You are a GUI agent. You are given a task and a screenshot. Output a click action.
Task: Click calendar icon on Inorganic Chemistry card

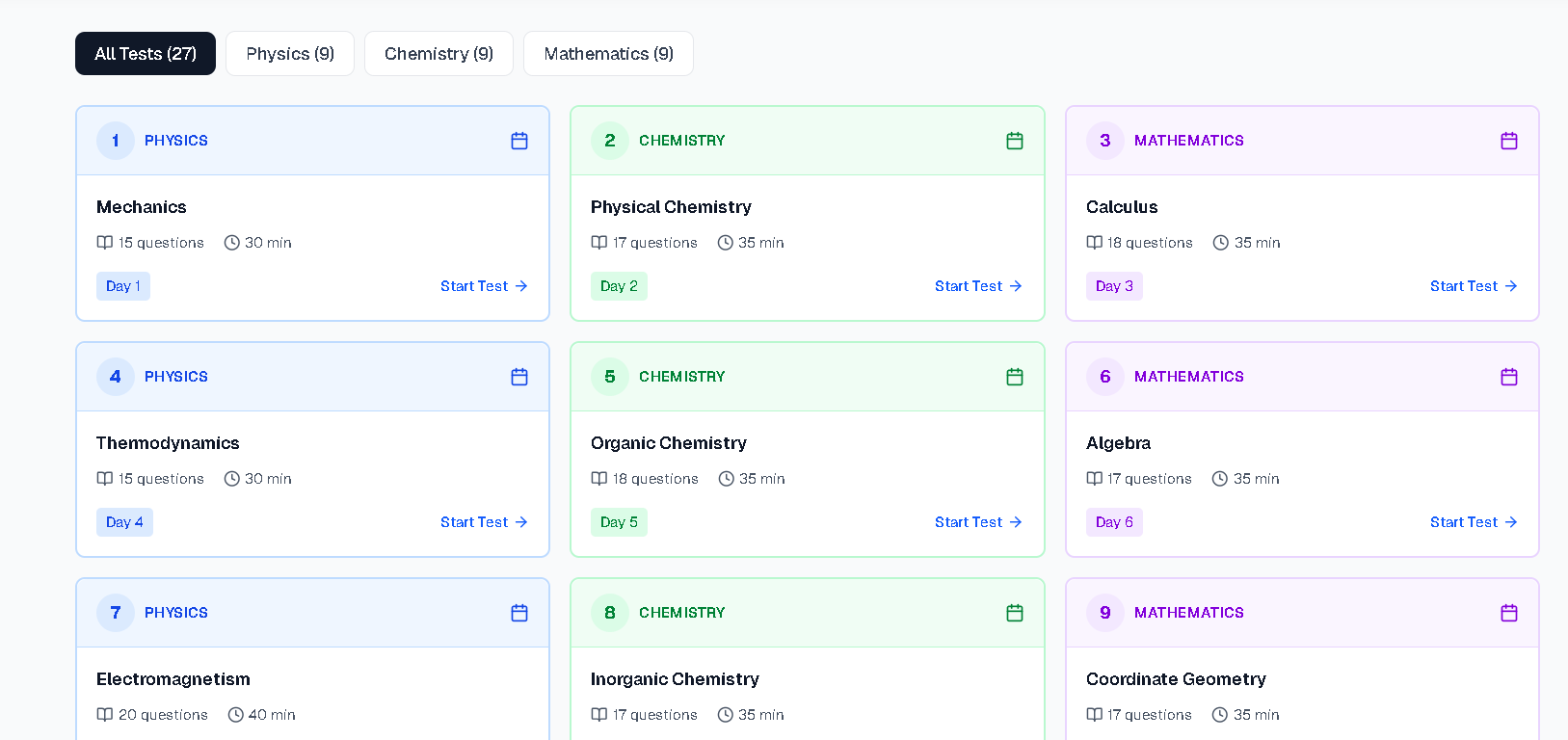click(1014, 613)
